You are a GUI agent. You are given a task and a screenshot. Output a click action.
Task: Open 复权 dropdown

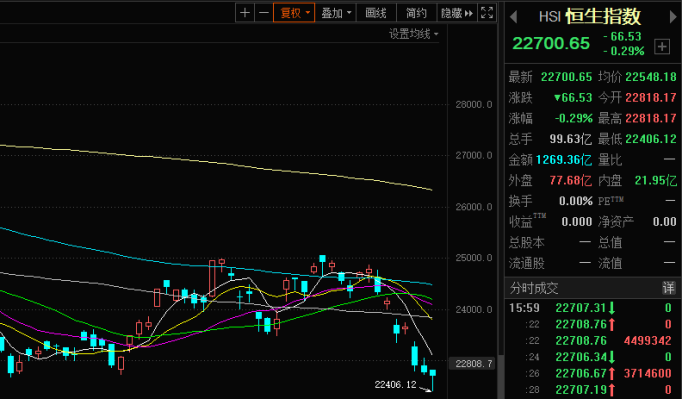tap(294, 13)
